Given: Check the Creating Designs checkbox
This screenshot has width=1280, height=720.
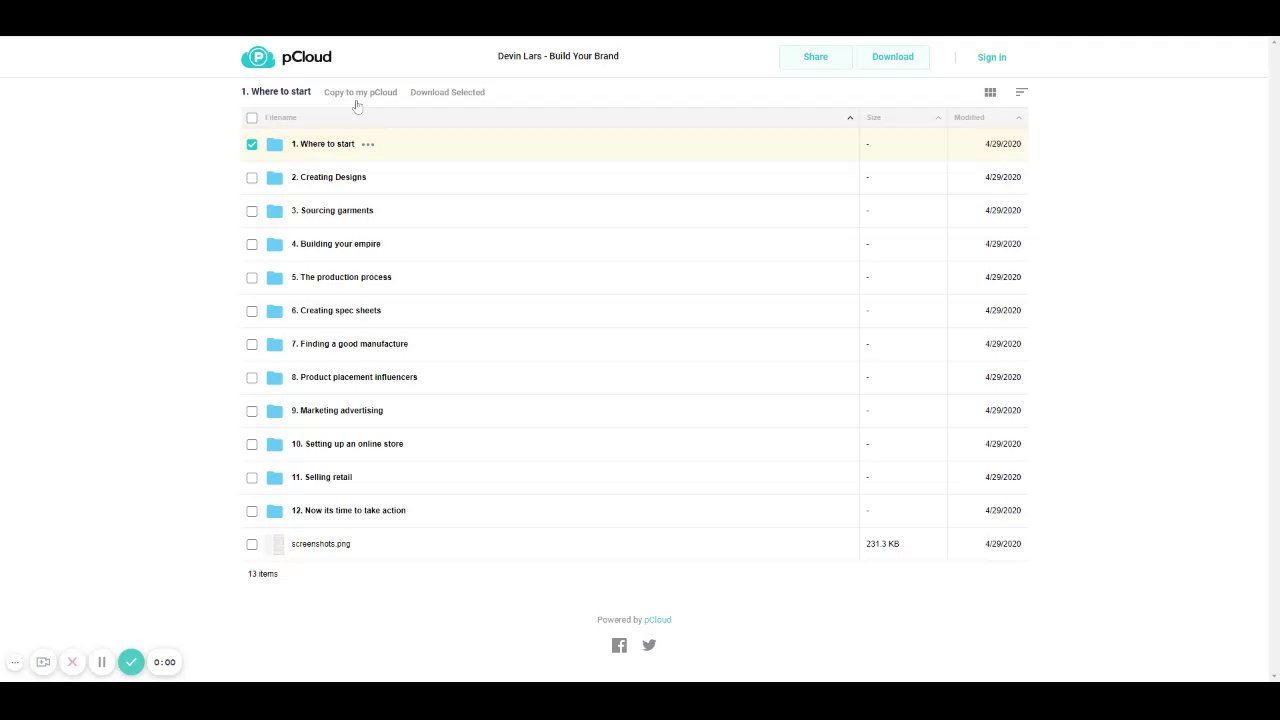Looking at the screenshot, I should 252,178.
